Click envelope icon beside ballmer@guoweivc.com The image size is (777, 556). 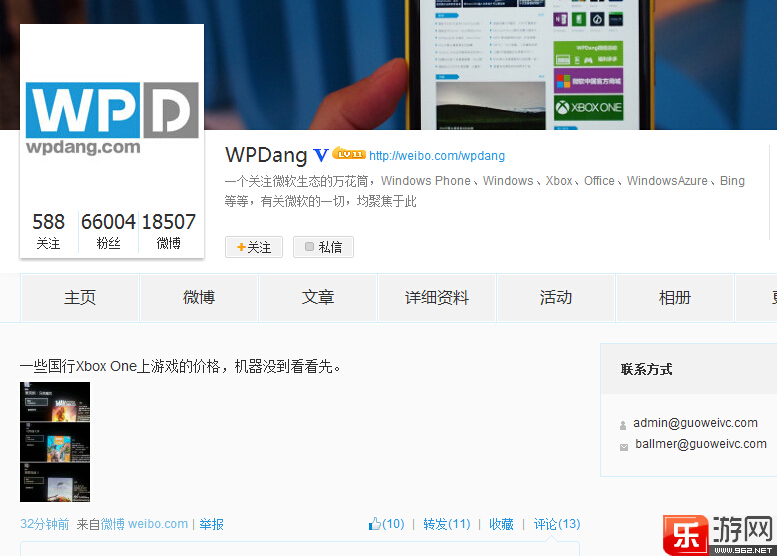(x=623, y=446)
